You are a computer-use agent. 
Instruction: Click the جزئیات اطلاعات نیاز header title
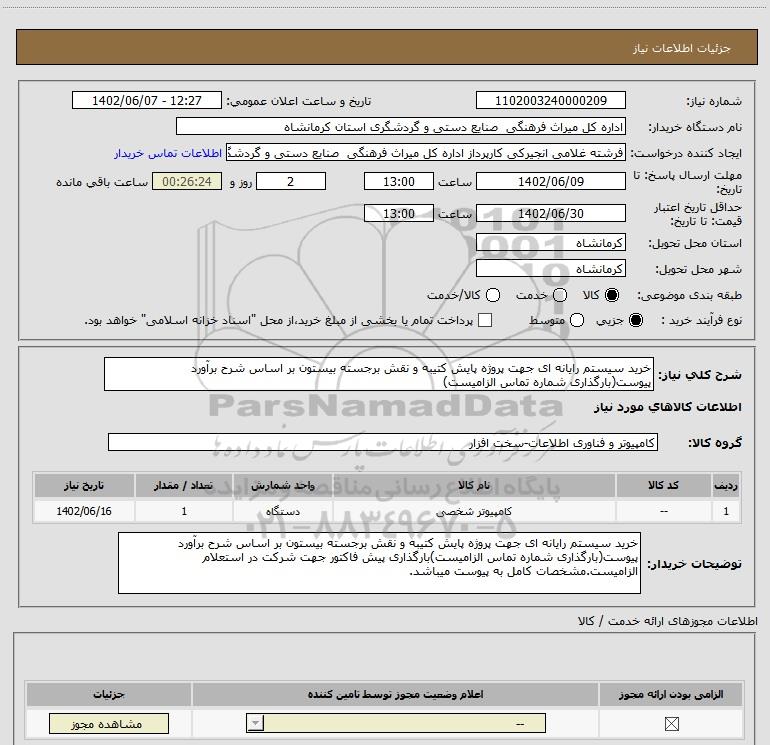point(682,48)
